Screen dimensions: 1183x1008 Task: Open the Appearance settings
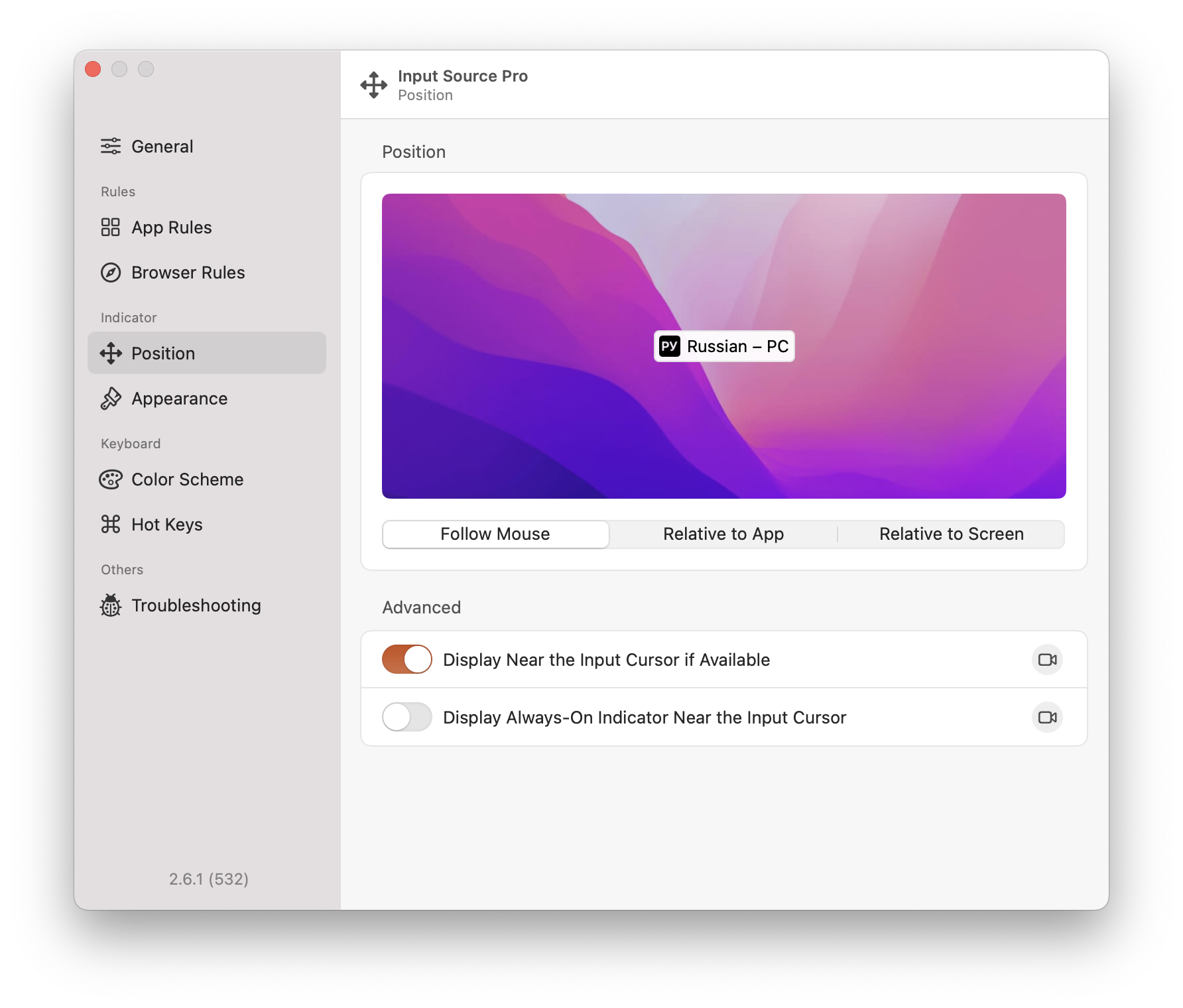(x=207, y=399)
